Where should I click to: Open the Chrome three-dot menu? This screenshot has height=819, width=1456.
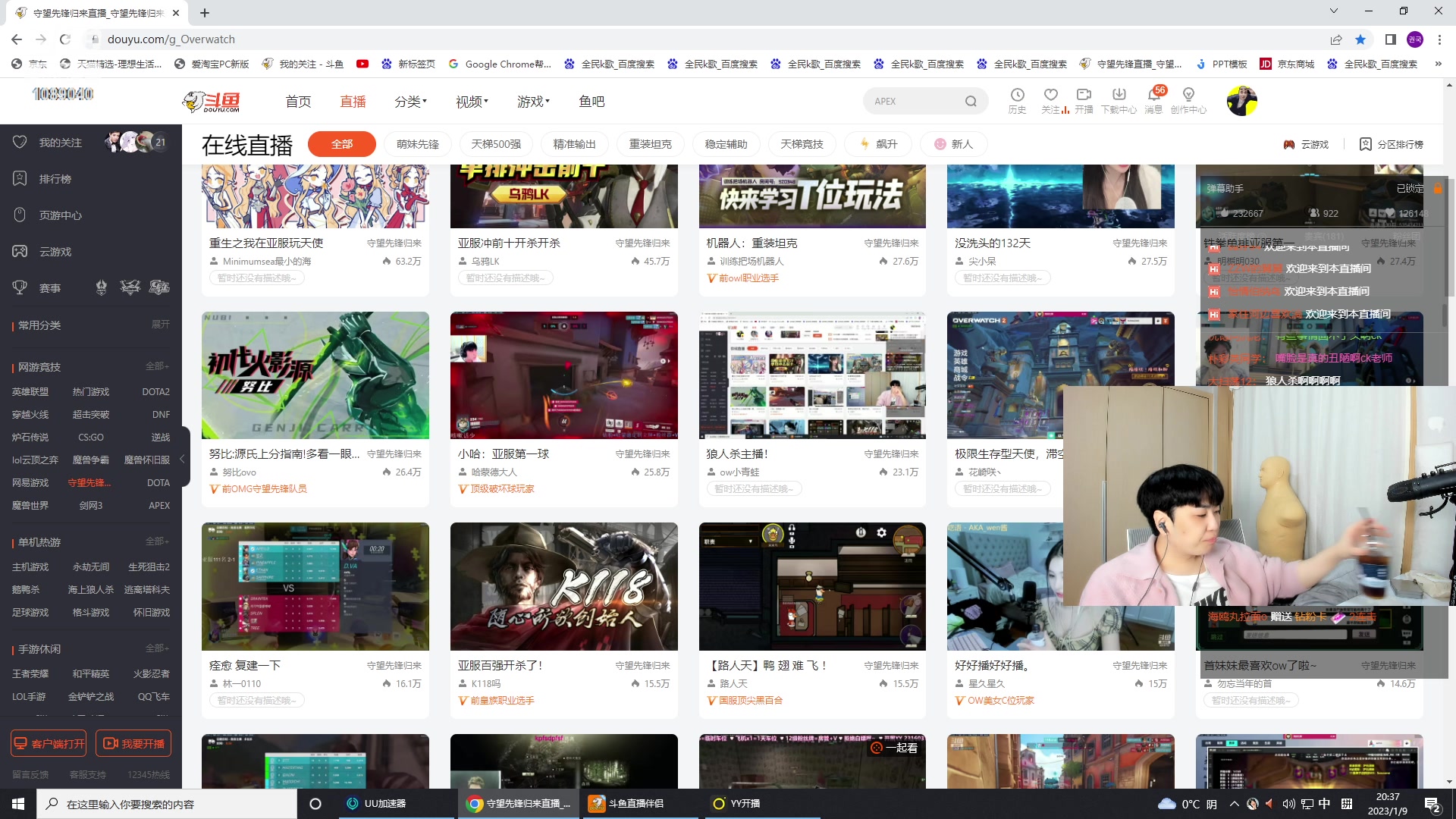tap(1439, 39)
